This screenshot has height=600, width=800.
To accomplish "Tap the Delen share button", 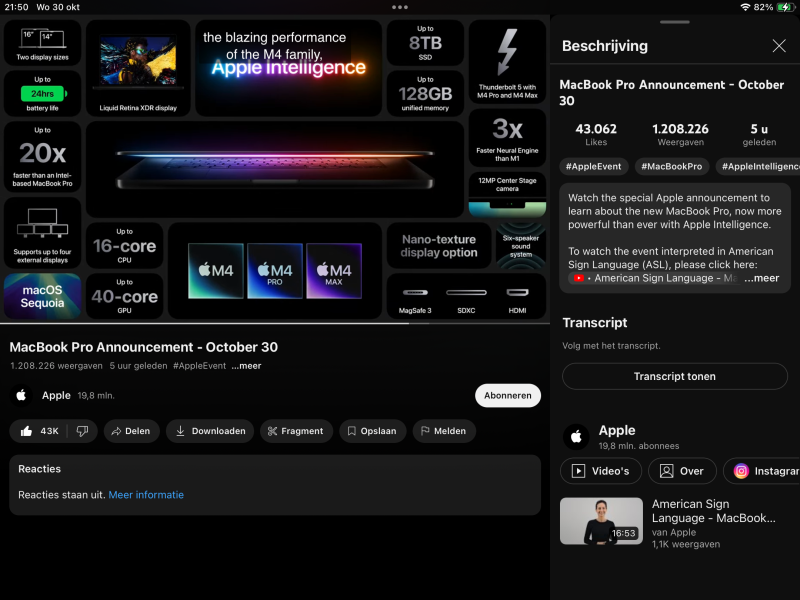I will pyautogui.click(x=130, y=431).
